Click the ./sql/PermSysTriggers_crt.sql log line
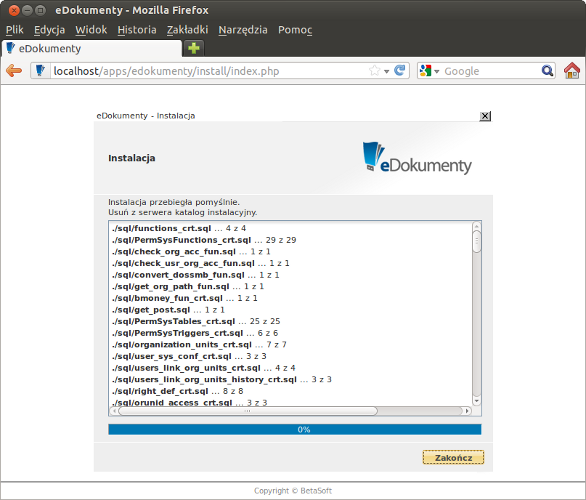The image size is (586, 500). [x=195, y=333]
